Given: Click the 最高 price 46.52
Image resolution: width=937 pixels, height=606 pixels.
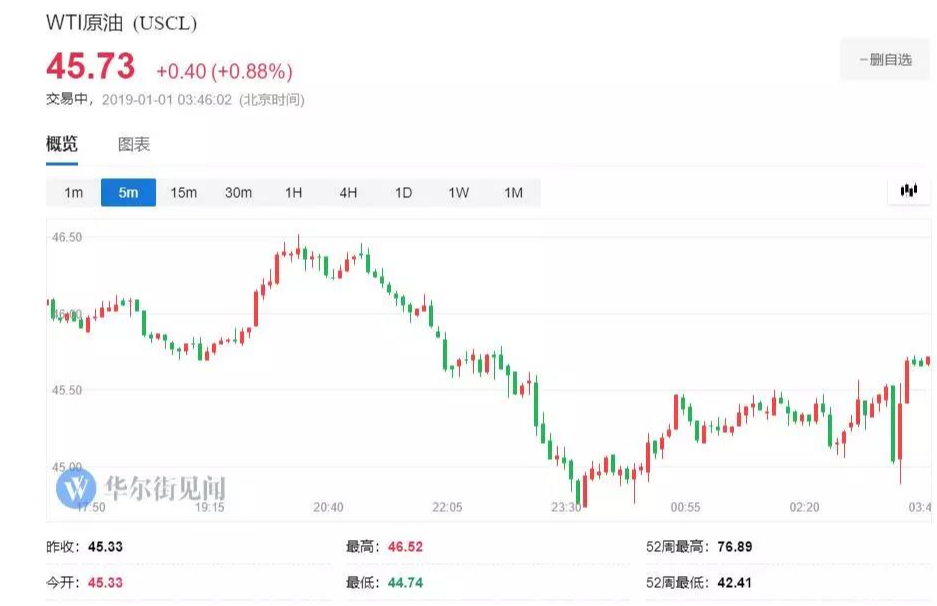Looking at the screenshot, I should [401, 547].
